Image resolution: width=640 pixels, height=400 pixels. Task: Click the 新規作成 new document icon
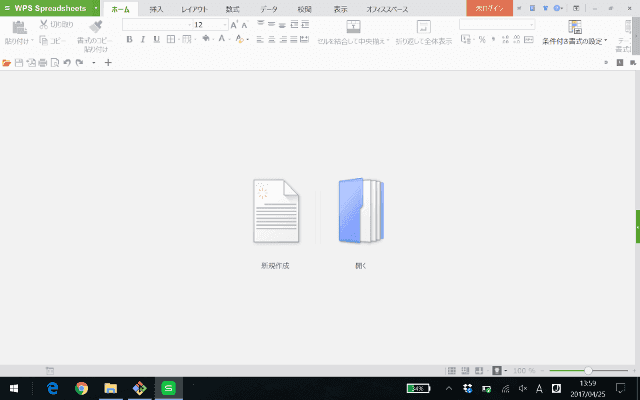coord(276,211)
